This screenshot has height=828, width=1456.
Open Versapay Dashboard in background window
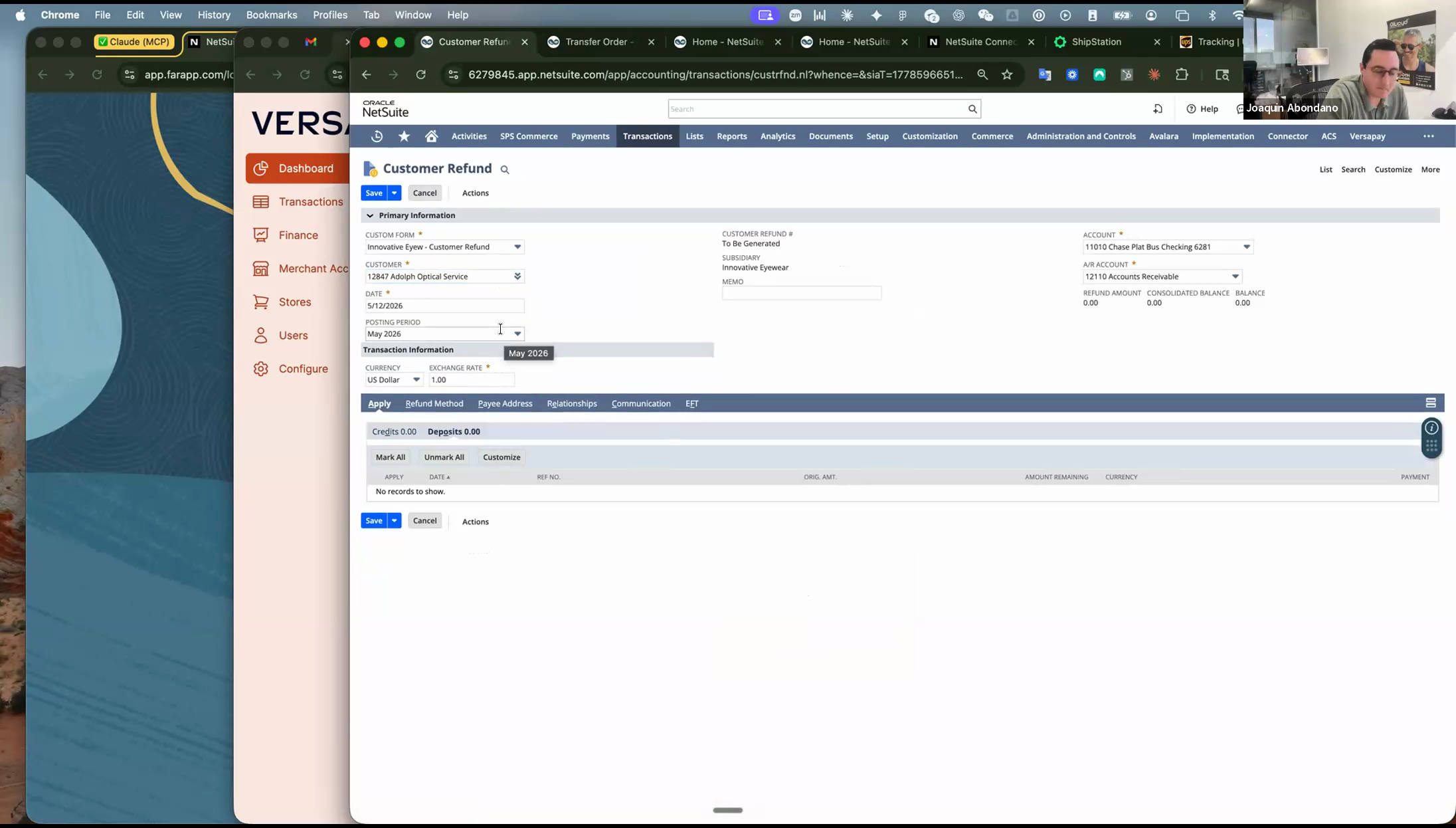pyautogui.click(x=298, y=168)
